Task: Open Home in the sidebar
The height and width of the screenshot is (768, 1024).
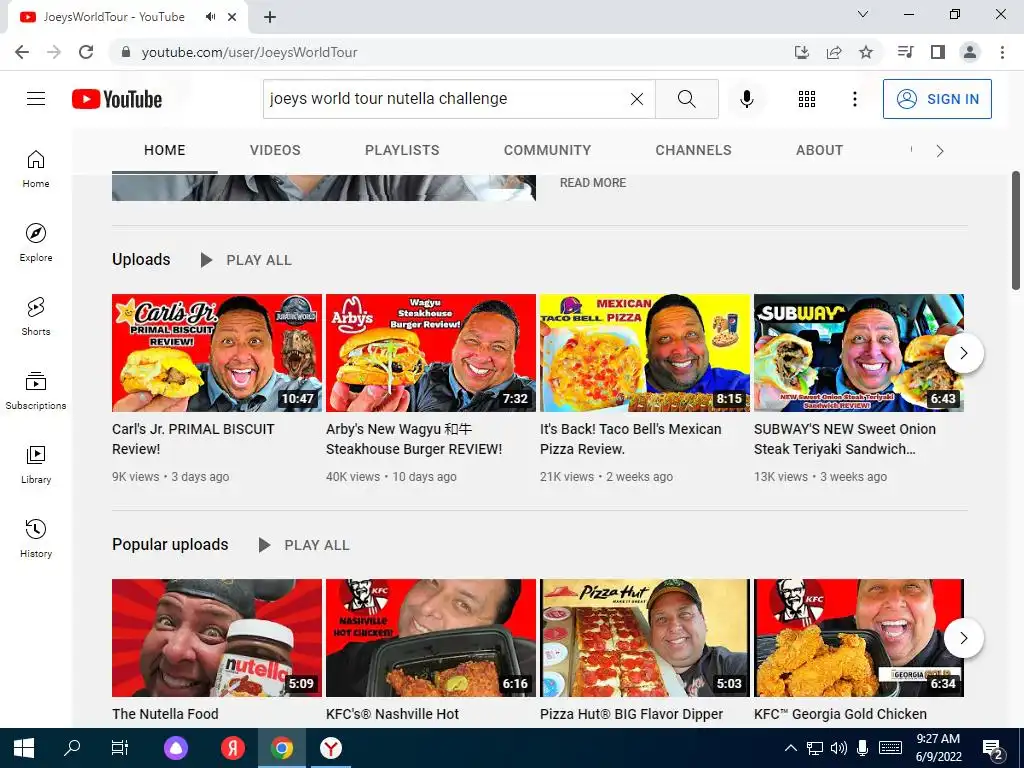Action: (x=36, y=168)
